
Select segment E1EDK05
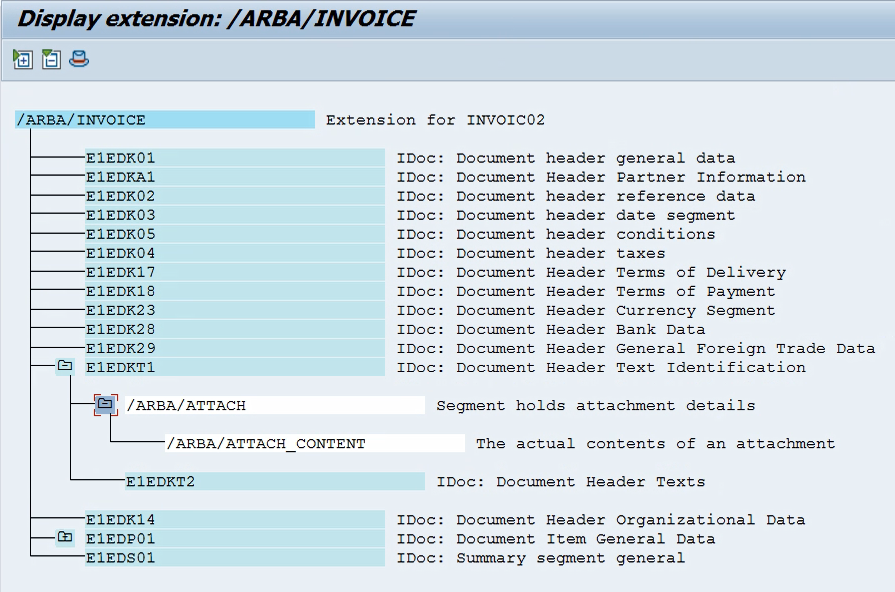(235, 234)
